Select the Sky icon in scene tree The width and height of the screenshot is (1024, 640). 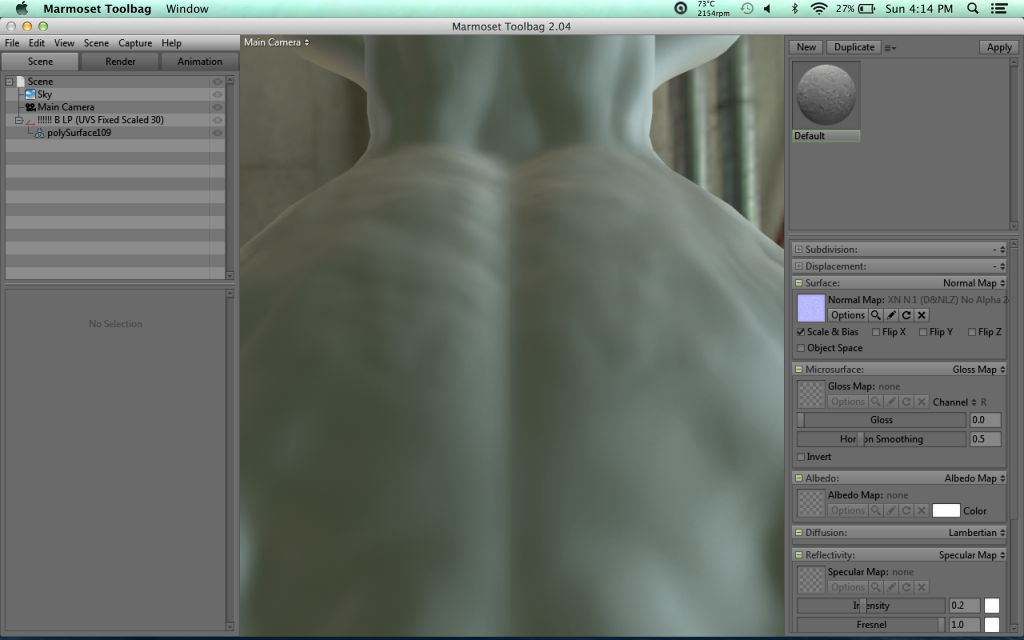coord(30,94)
